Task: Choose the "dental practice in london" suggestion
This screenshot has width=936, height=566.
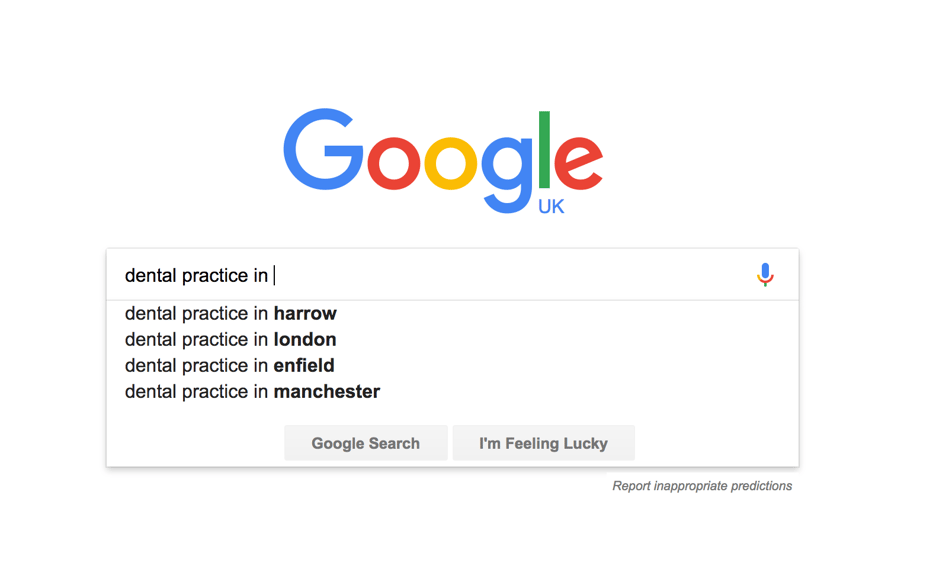Action: tap(231, 339)
